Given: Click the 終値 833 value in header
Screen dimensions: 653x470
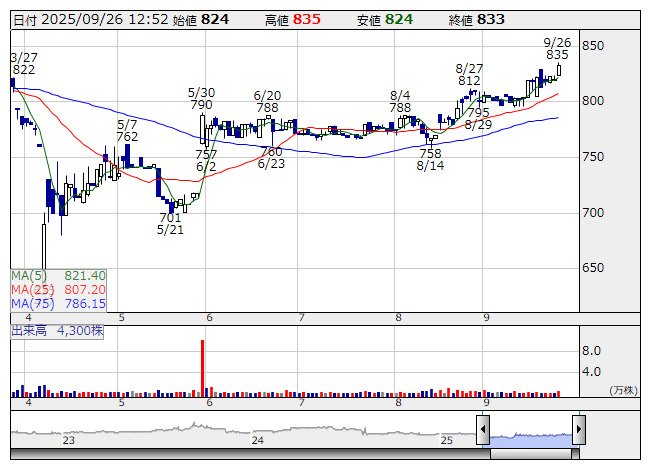Looking at the screenshot, I should pyautogui.click(x=491, y=20).
